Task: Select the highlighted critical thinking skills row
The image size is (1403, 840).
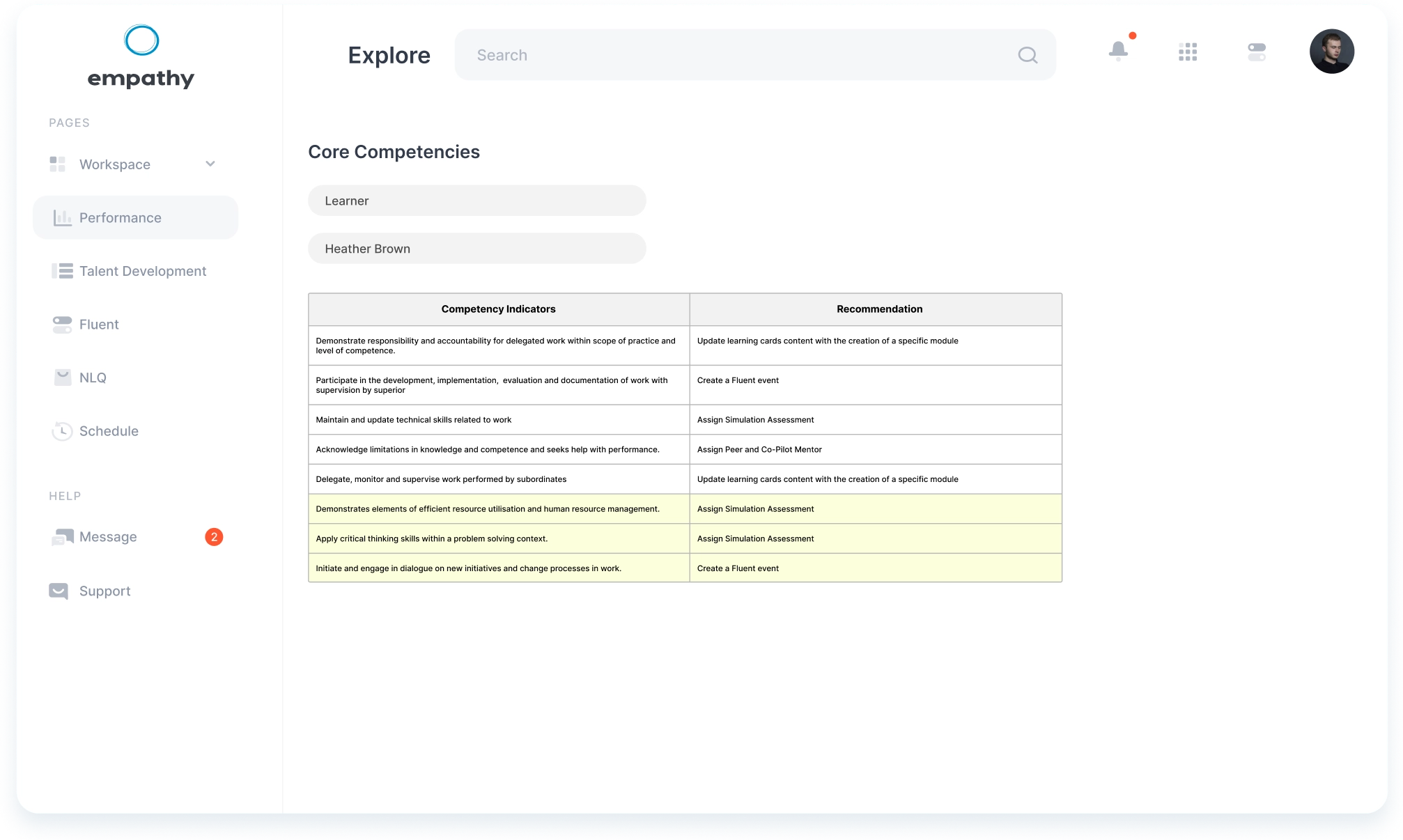Action: tap(685, 538)
